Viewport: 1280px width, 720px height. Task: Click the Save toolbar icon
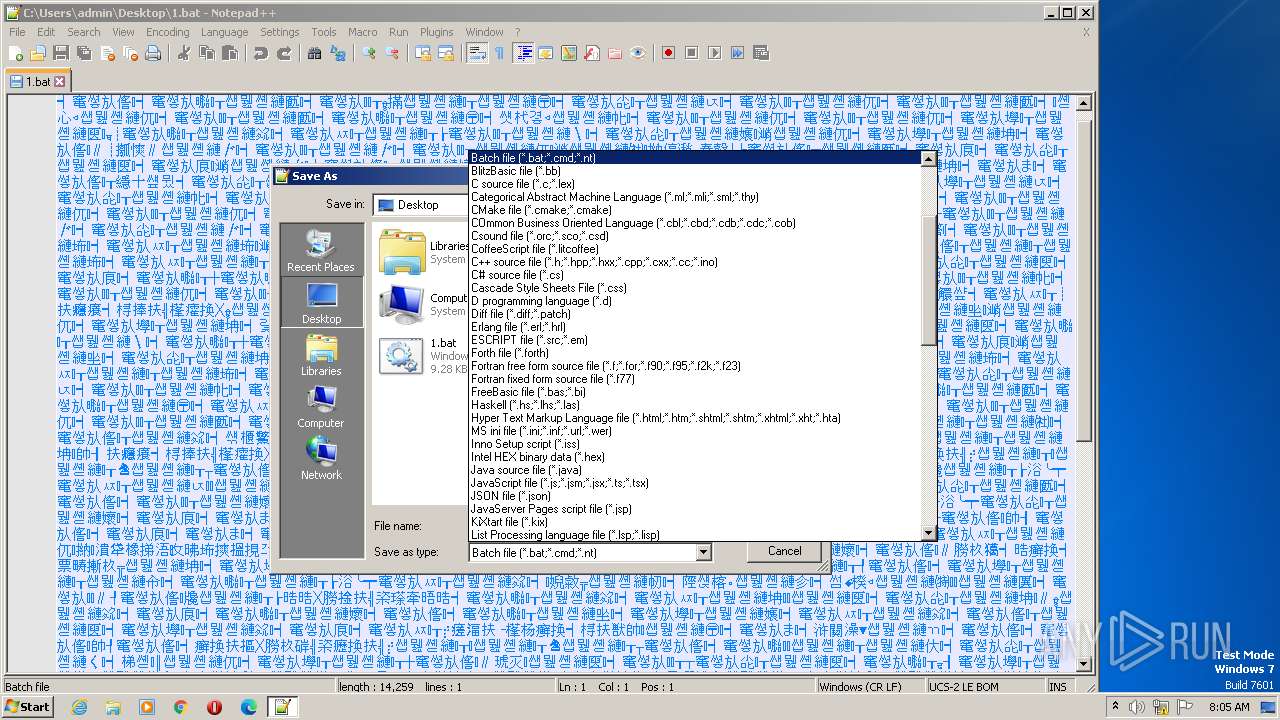pyautogui.click(x=61, y=53)
